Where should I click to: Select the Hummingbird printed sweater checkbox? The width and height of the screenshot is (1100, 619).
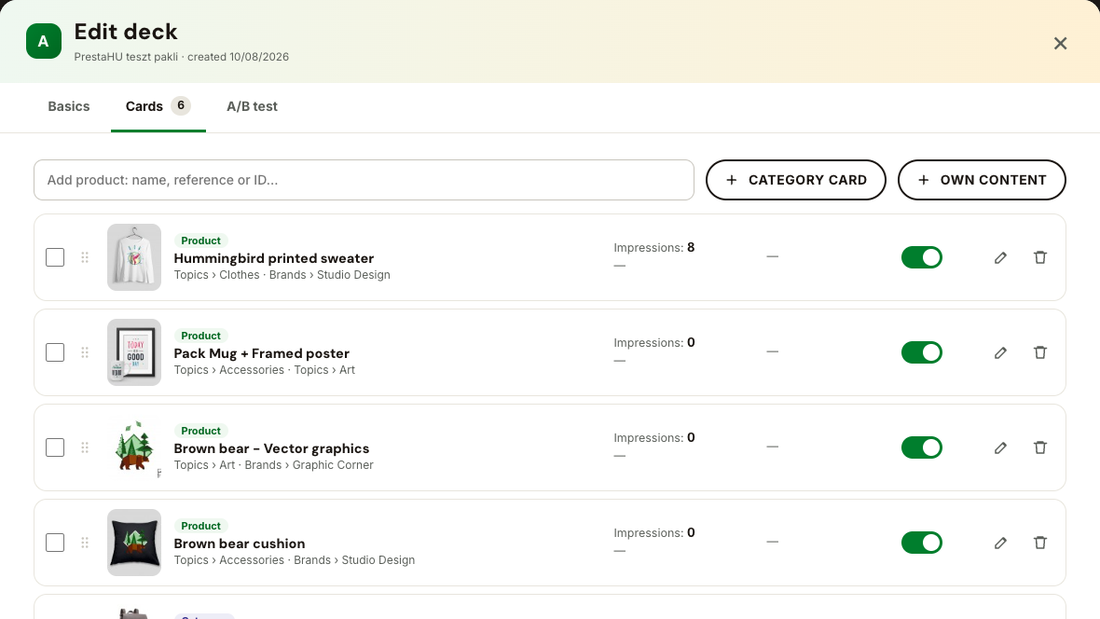pos(55,258)
